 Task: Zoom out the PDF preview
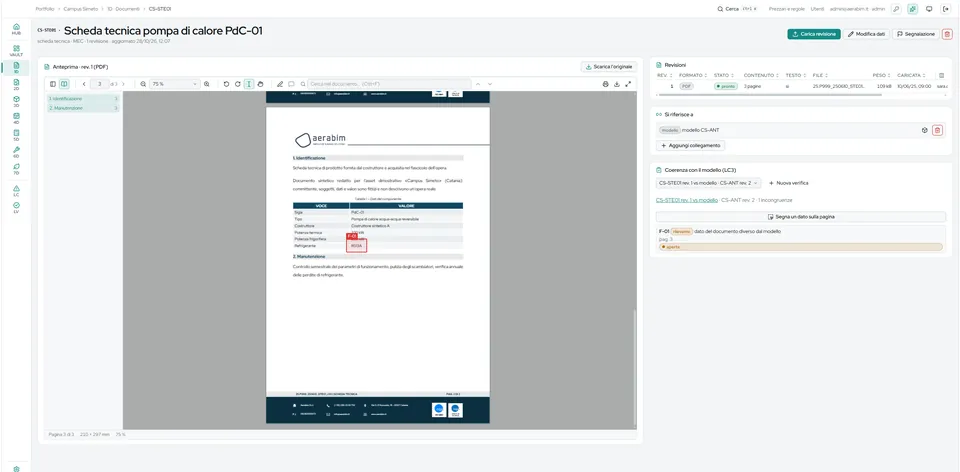pyautogui.click(x=143, y=84)
